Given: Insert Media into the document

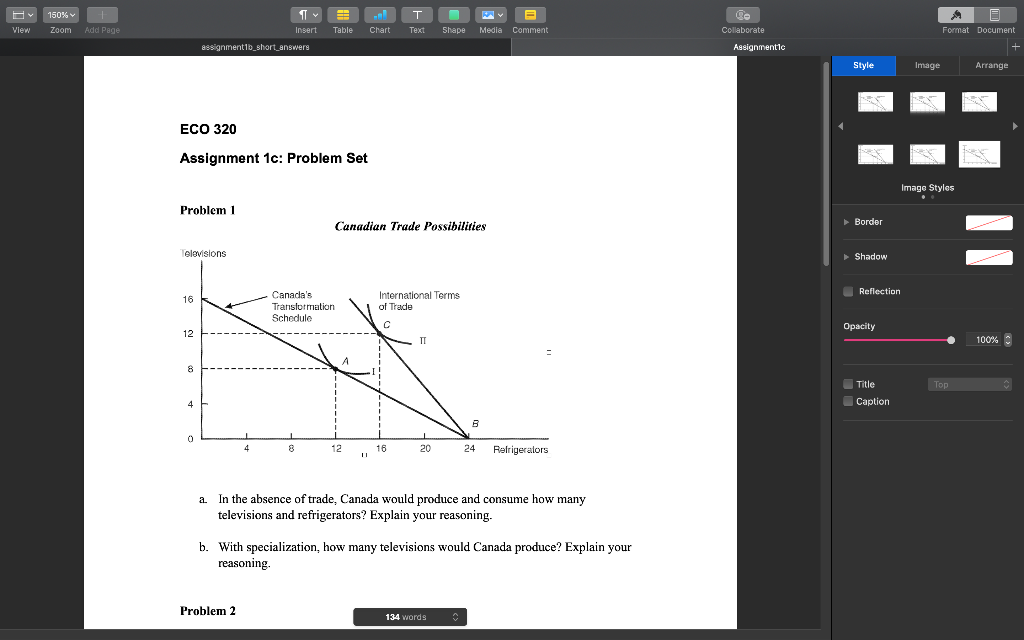Looking at the screenshot, I should (490, 14).
